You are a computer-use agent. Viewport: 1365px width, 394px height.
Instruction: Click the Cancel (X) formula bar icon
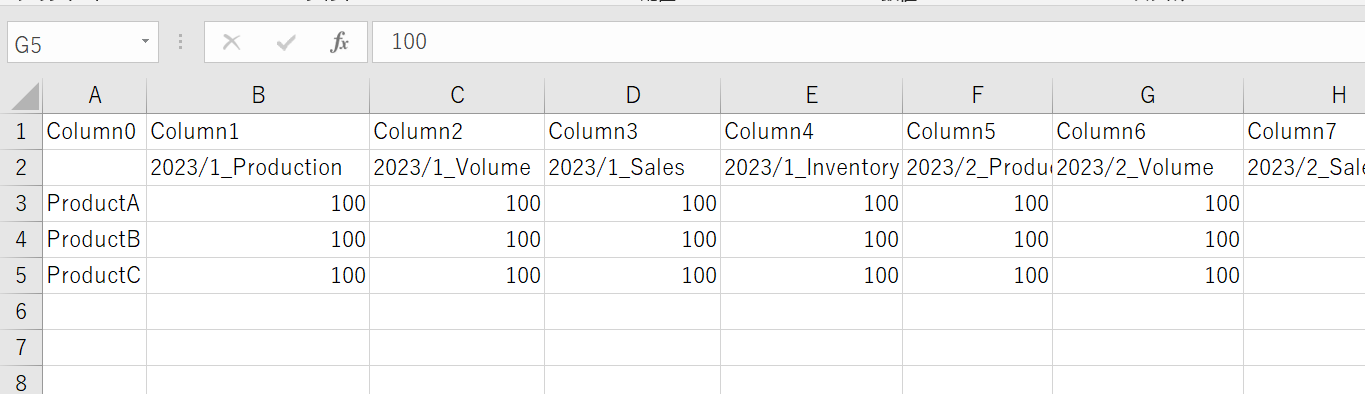point(231,42)
